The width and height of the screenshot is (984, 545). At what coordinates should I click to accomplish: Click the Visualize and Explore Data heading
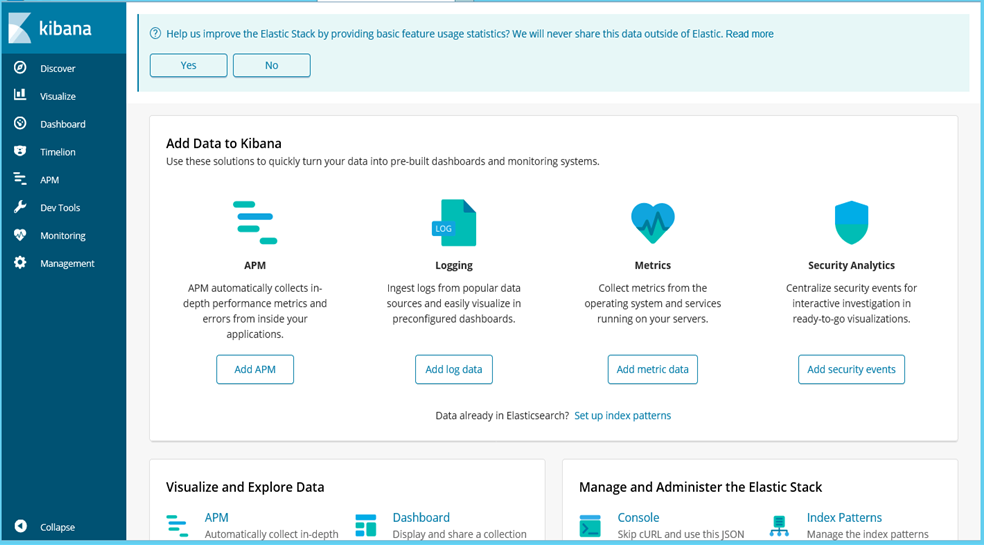point(245,487)
